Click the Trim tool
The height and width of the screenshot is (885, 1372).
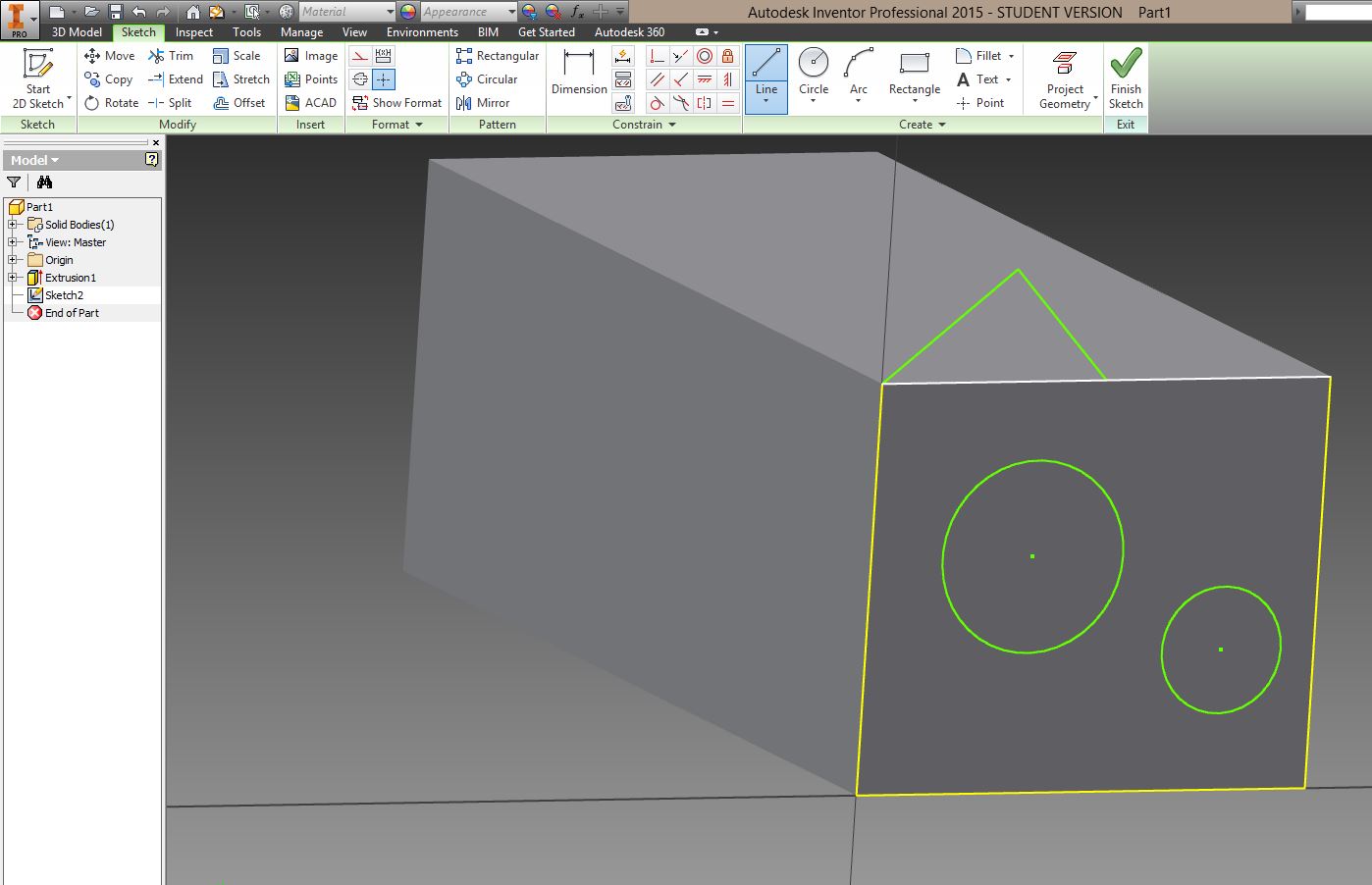click(171, 56)
